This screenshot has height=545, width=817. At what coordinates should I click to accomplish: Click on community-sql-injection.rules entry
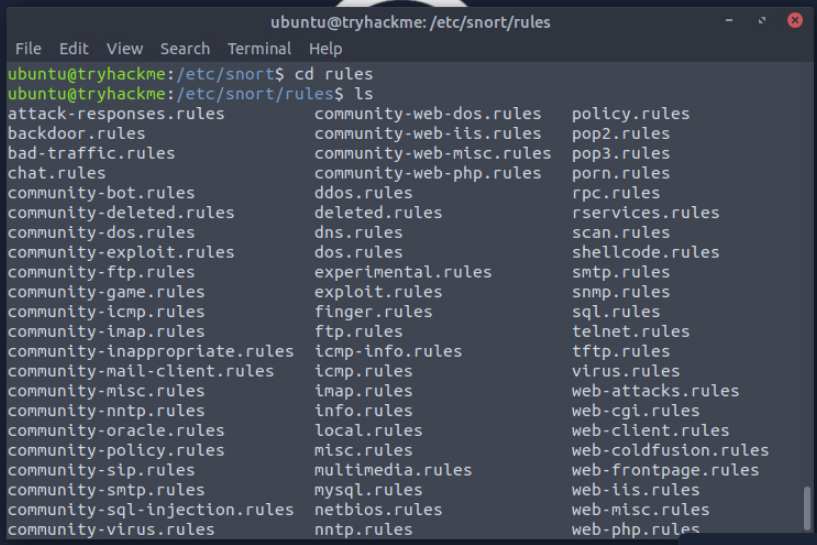pyautogui.click(x=151, y=509)
